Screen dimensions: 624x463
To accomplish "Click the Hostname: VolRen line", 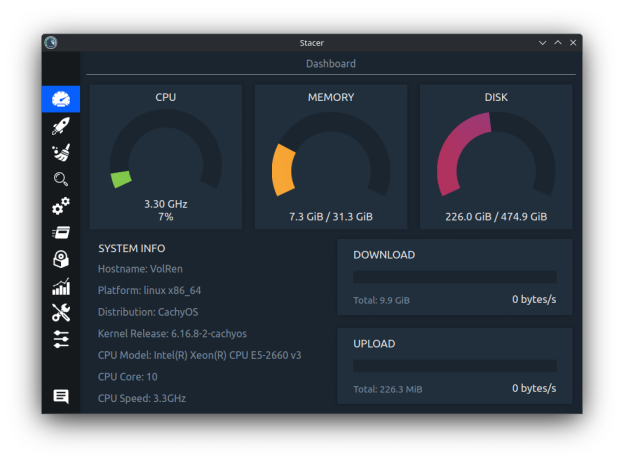I will tap(140, 269).
